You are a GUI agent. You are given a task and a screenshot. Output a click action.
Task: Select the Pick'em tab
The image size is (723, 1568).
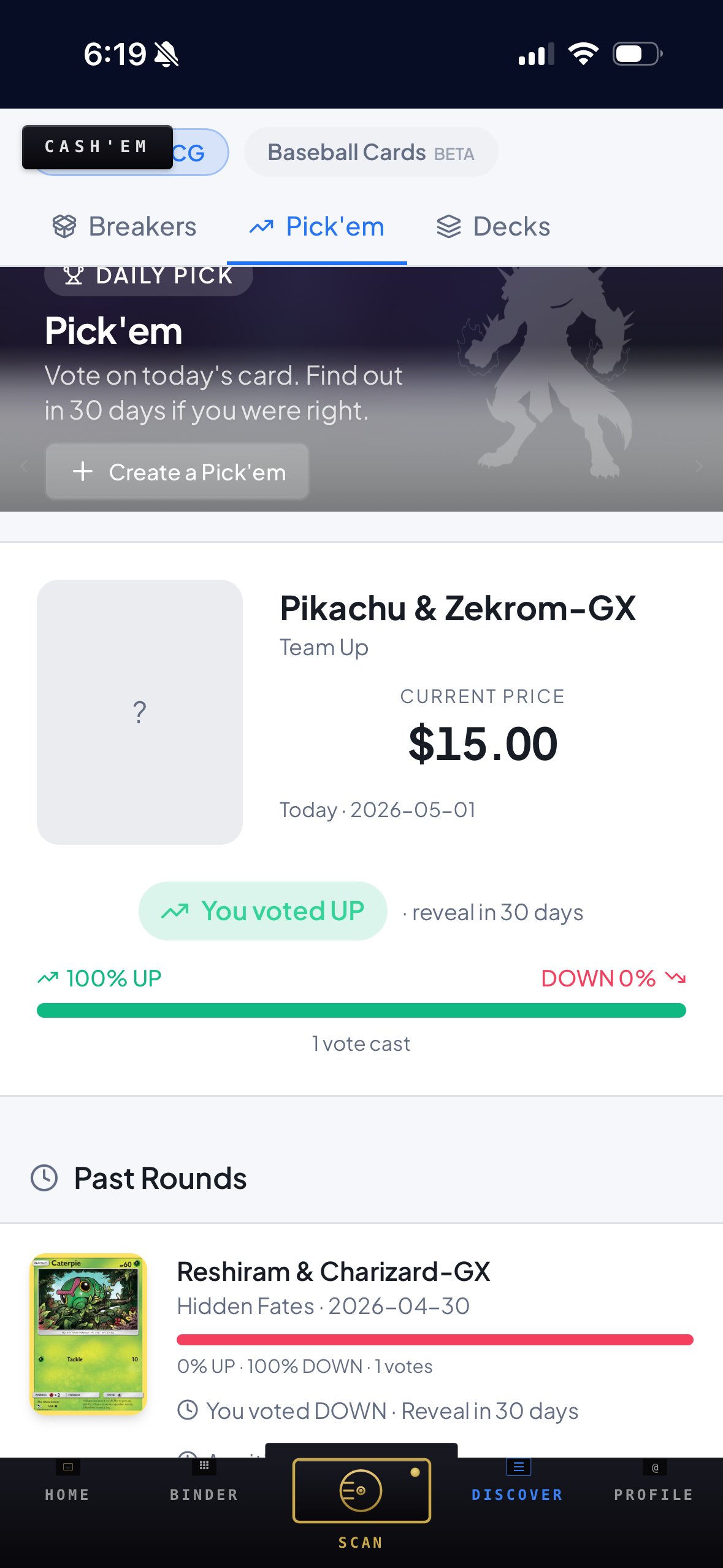click(317, 227)
